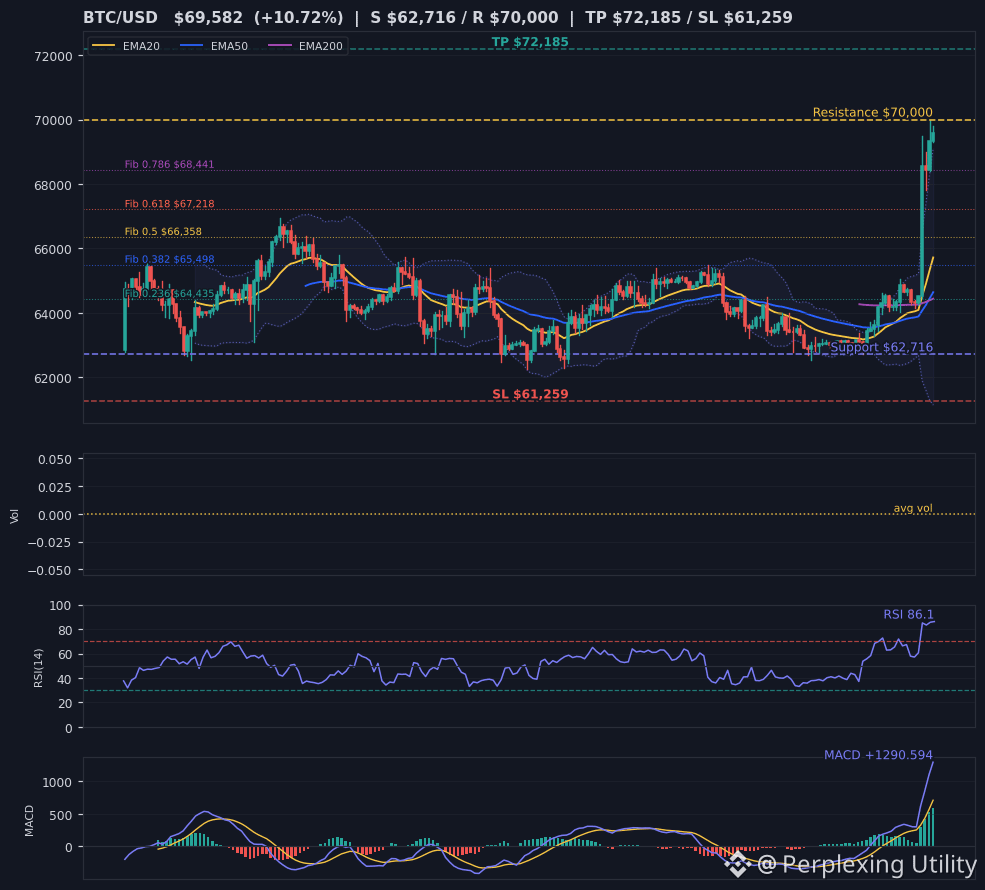Click the $69,582 price in header
The image size is (985, 890).
point(208,18)
